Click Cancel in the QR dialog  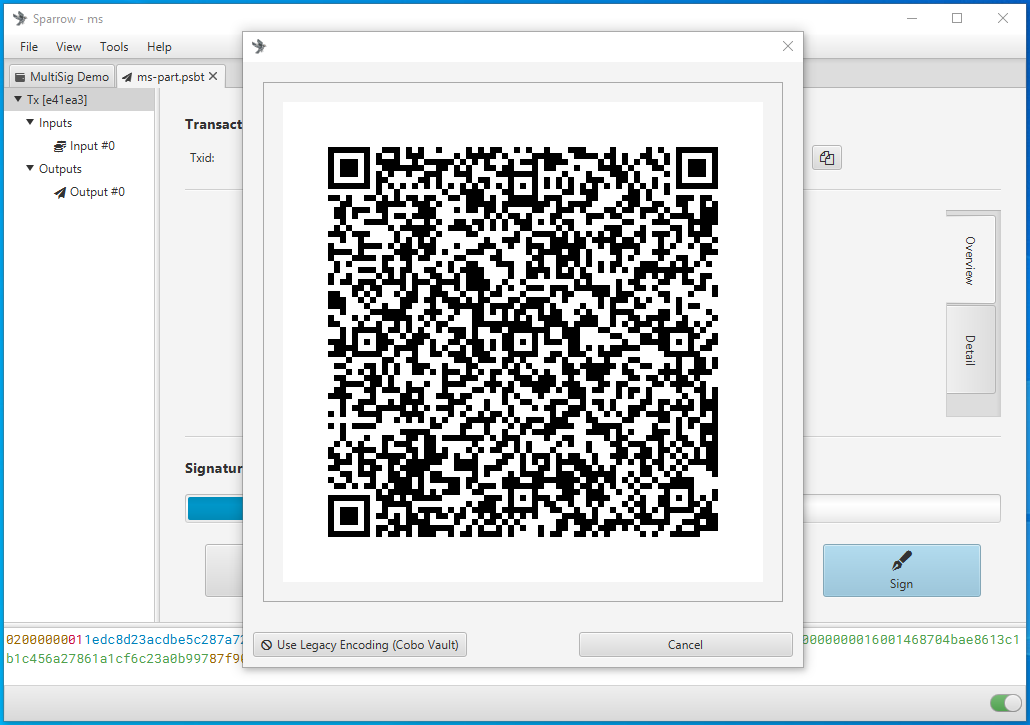pos(685,645)
